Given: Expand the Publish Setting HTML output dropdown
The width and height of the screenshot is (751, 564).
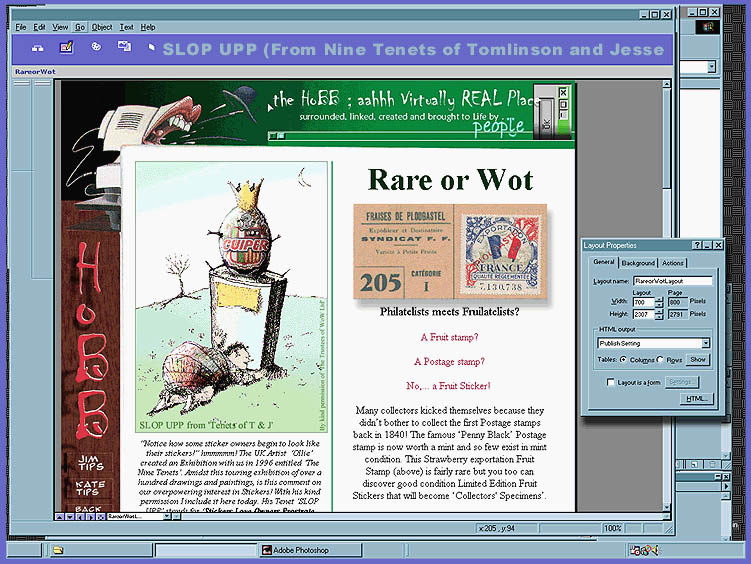Looking at the screenshot, I should 705,343.
